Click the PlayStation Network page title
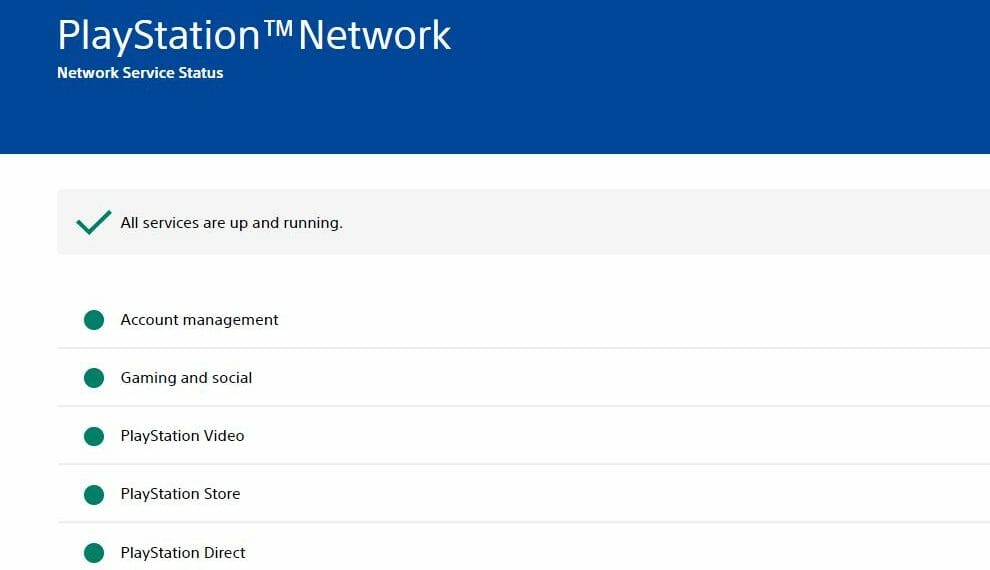 [254, 35]
